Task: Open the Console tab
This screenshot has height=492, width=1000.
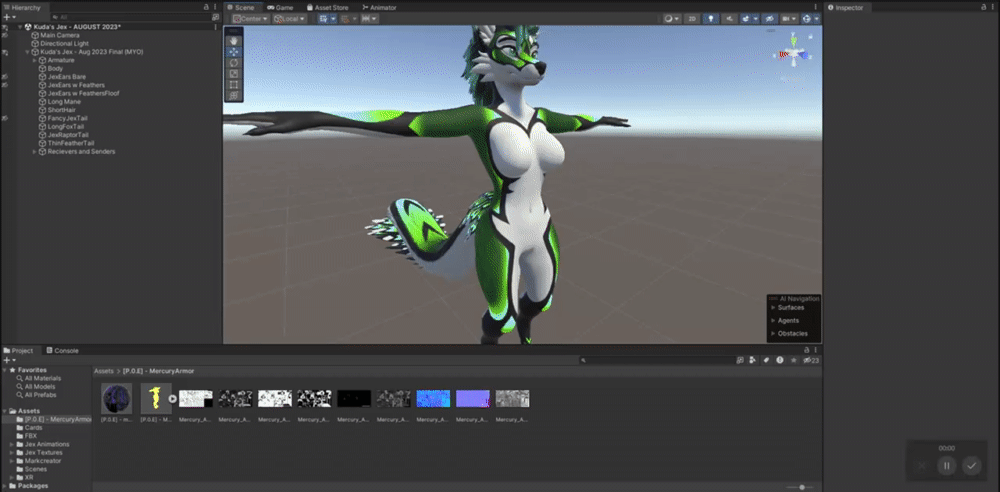Action: 62,350
